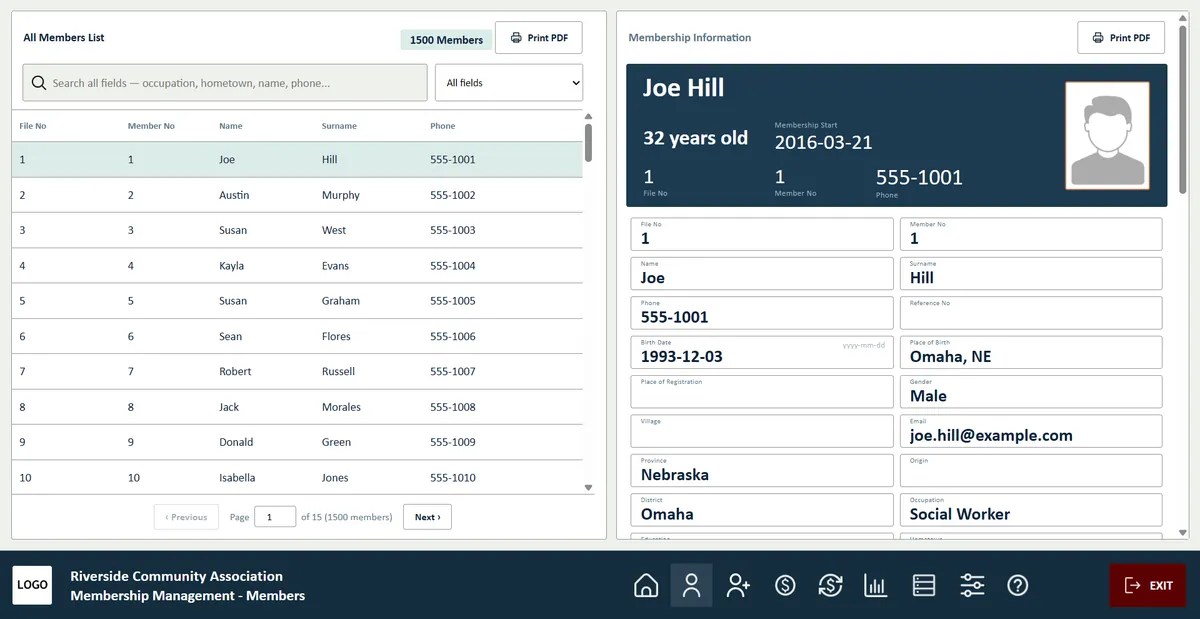Image resolution: width=1200 pixels, height=619 pixels.
Task: Open the bar chart reports icon
Action: [x=876, y=585]
